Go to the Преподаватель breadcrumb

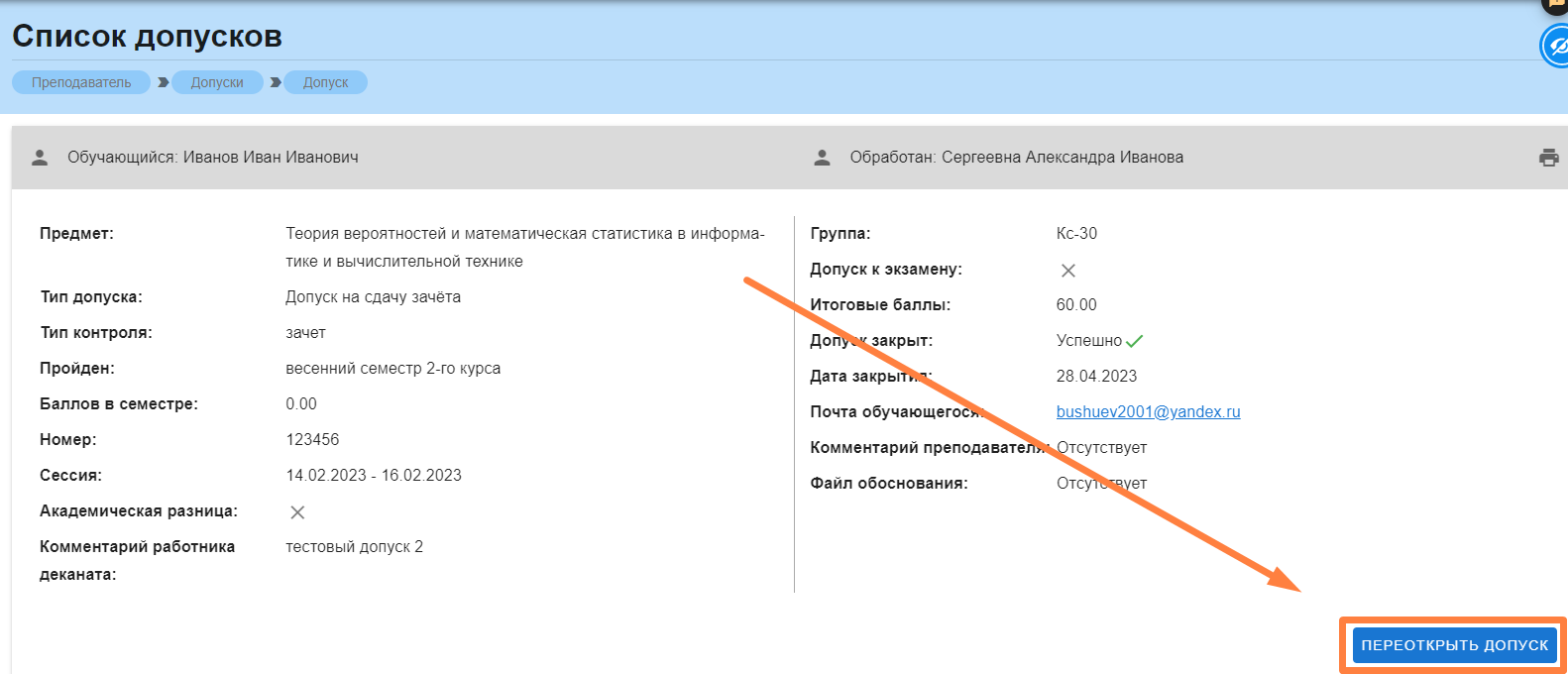(x=81, y=82)
